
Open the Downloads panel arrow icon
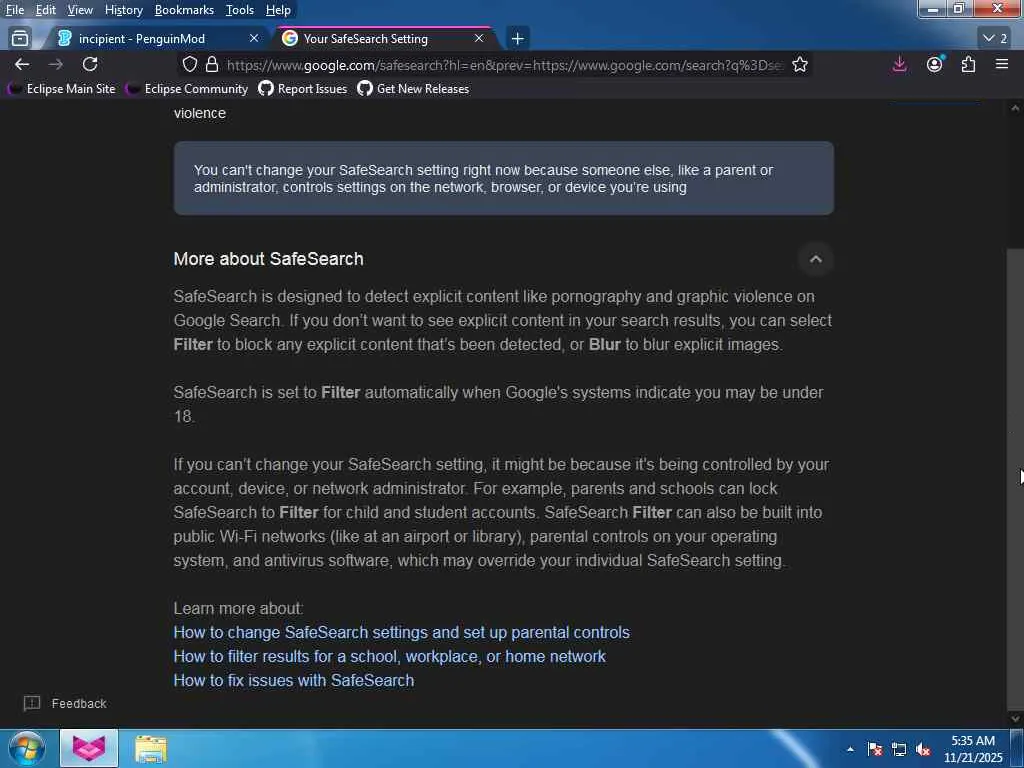[899, 64]
